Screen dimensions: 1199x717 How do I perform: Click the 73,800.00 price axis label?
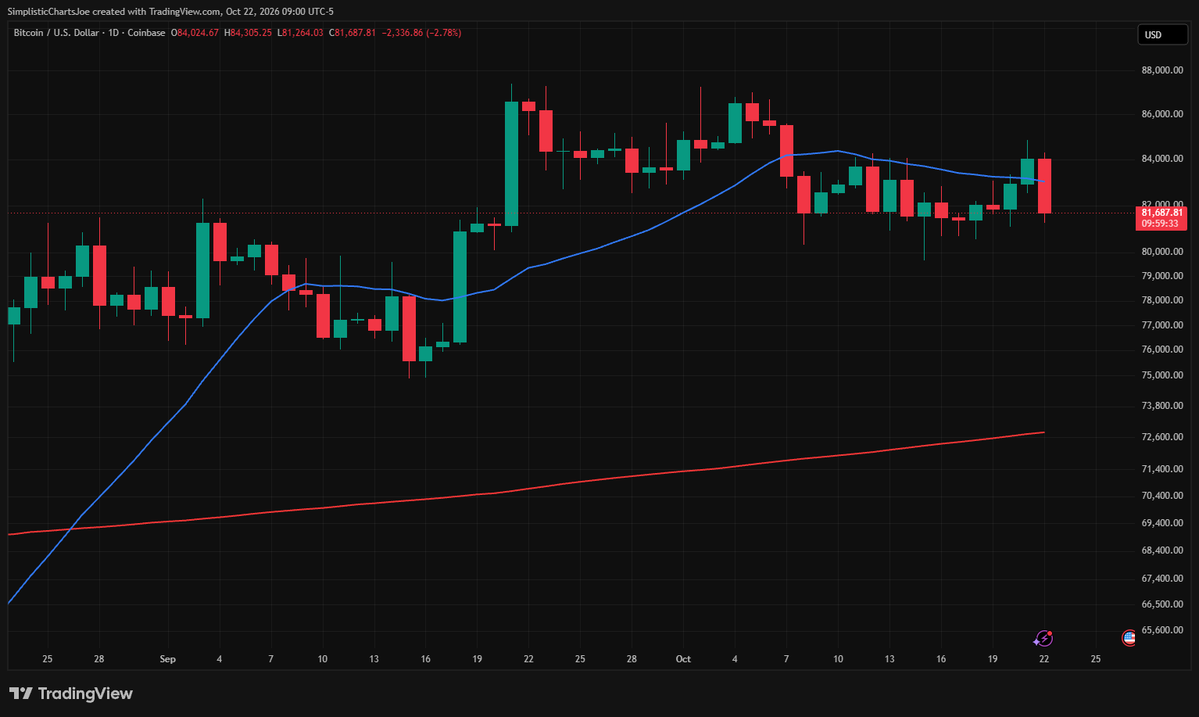1162,406
